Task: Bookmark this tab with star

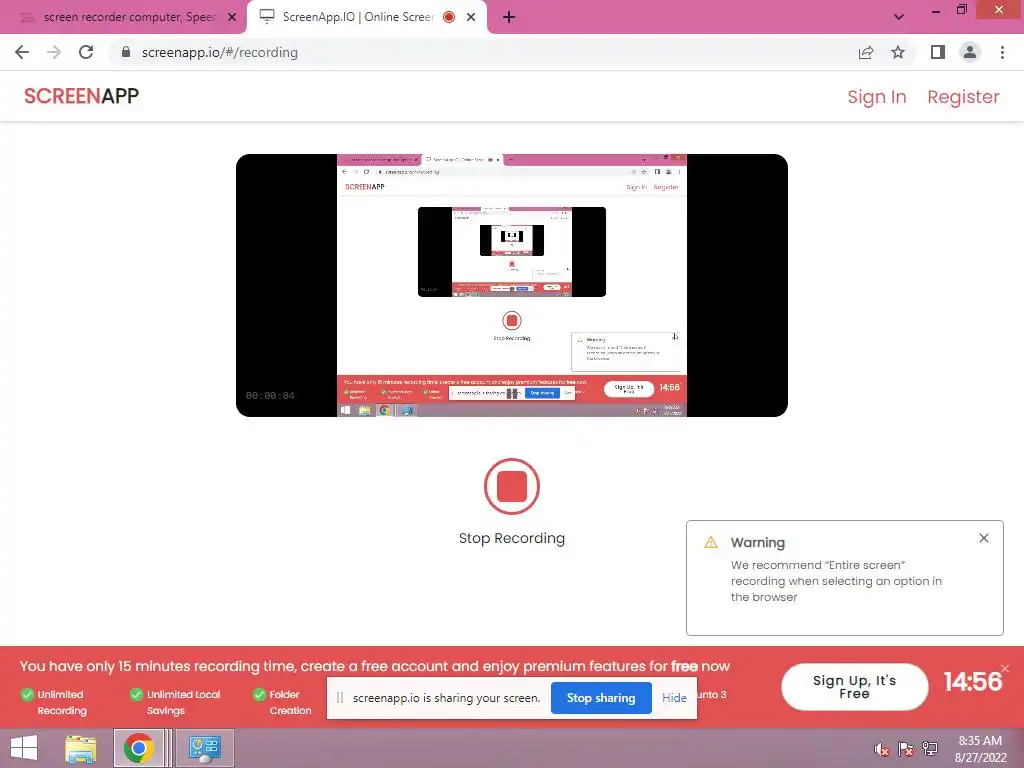Action: click(898, 52)
